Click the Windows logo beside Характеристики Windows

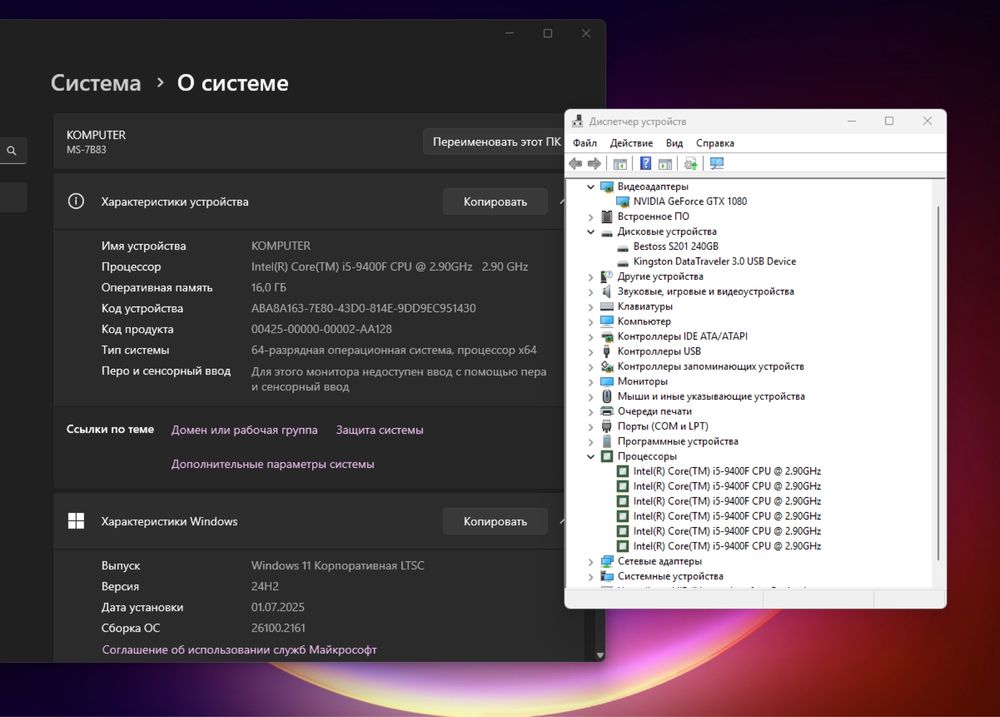76,521
